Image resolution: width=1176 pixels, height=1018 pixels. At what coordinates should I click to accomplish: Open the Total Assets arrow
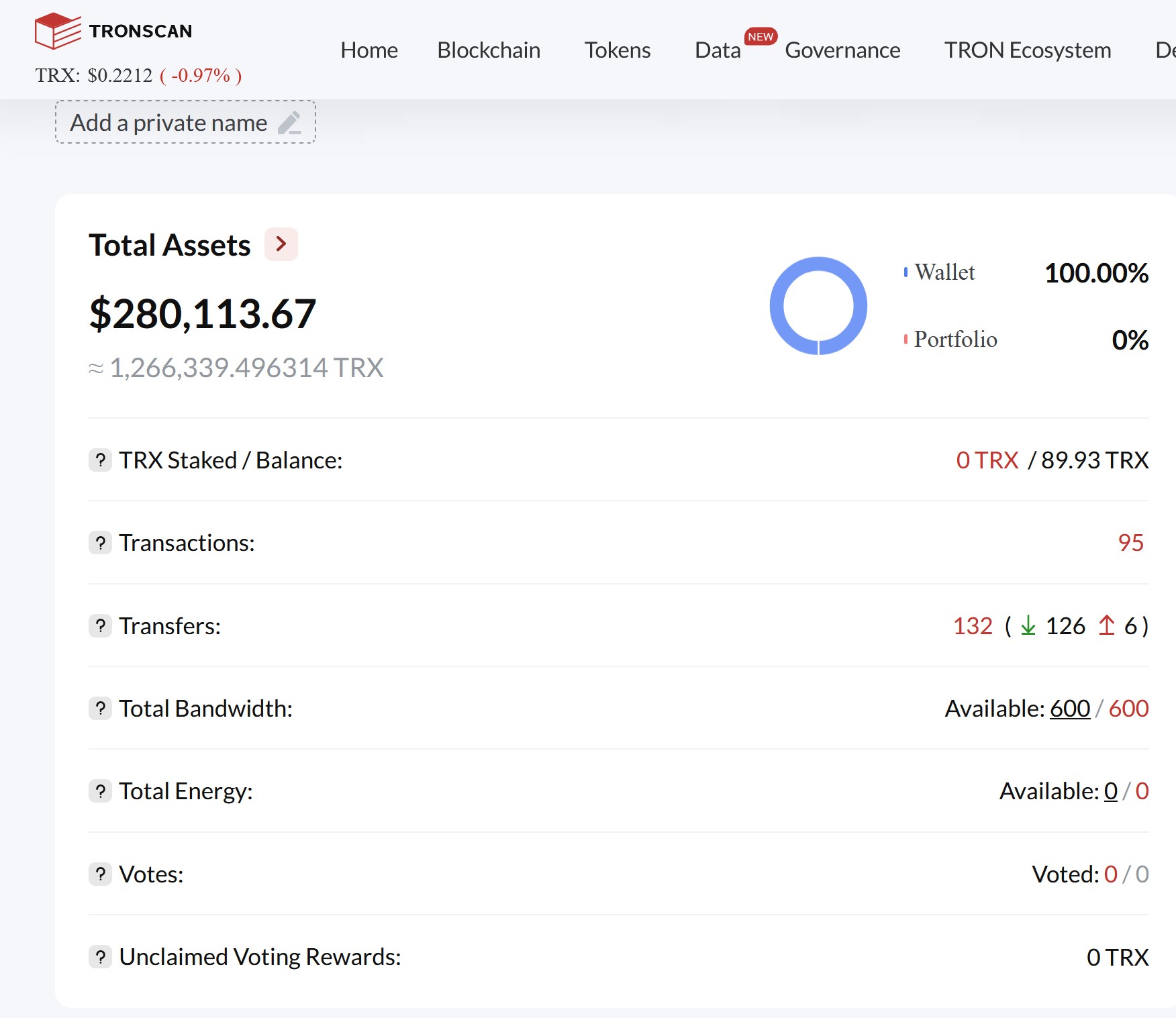pos(281,244)
